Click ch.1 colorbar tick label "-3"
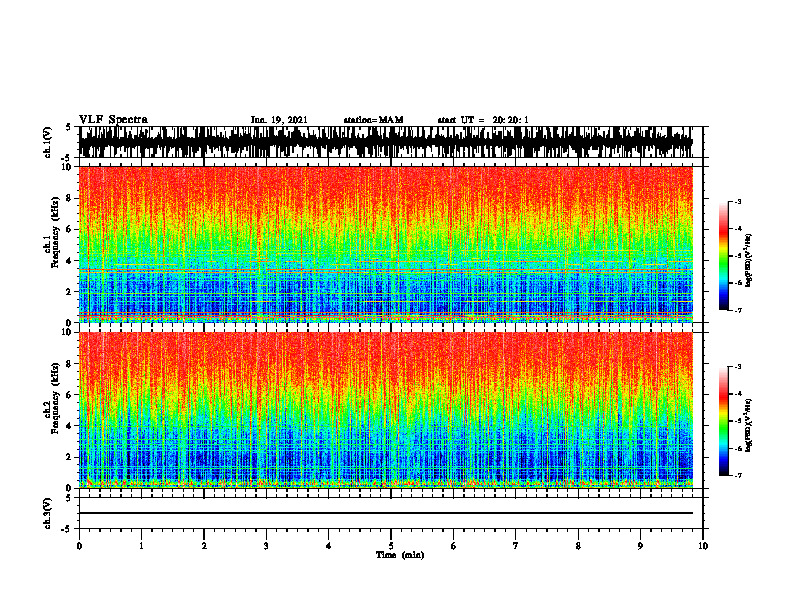The width and height of the screenshot is (792, 612). pyautogui.click(x=738, y=201)
